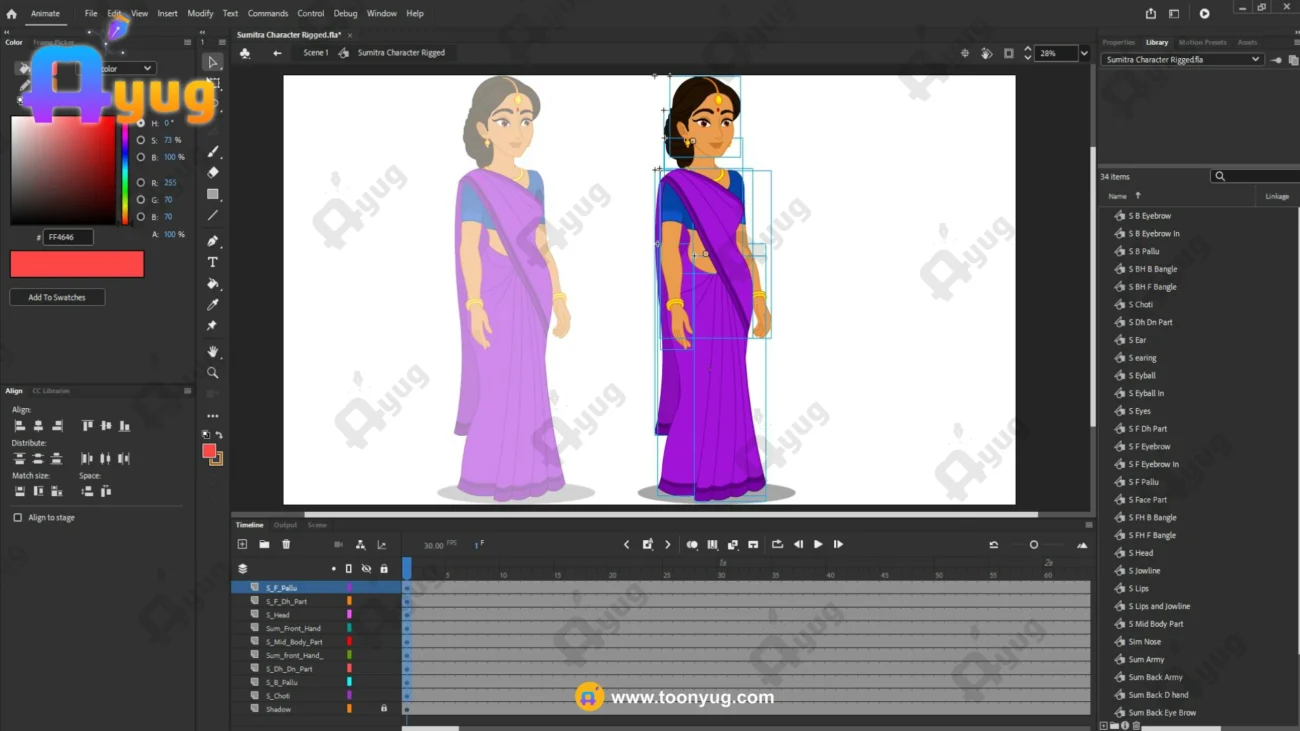Open the Modify menu
This screenshot has width=1300, height=731.
click(200, 14)
